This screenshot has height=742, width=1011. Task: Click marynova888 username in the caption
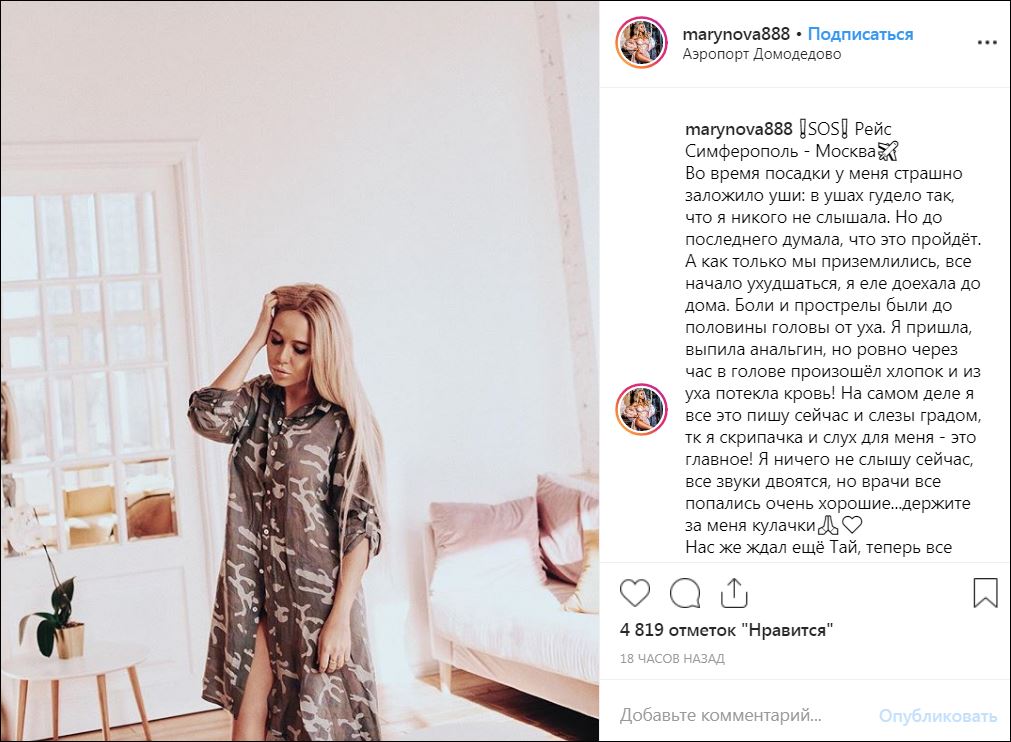[738, 129]
